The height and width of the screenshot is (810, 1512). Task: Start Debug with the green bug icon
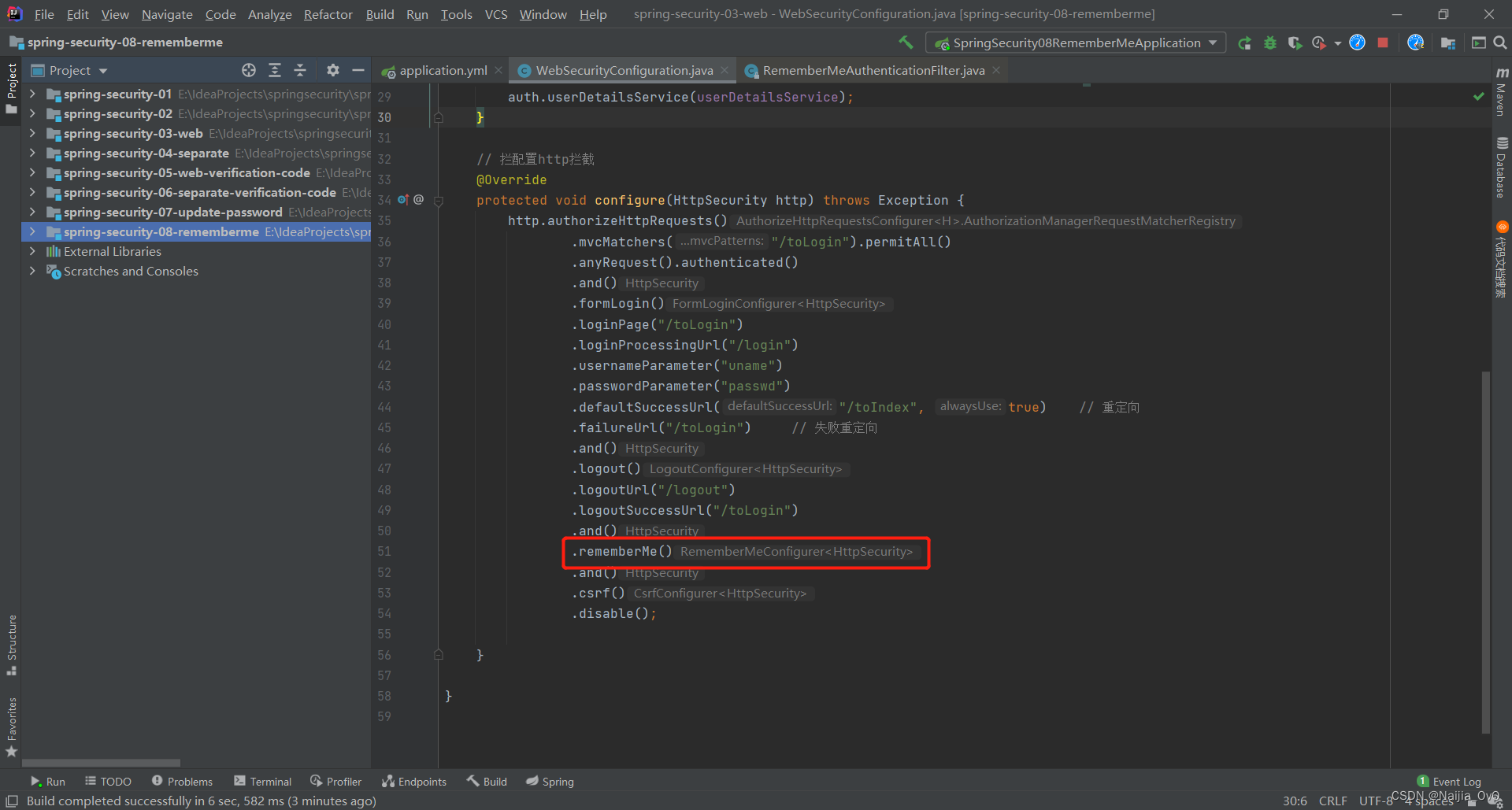click(1269, 43)
